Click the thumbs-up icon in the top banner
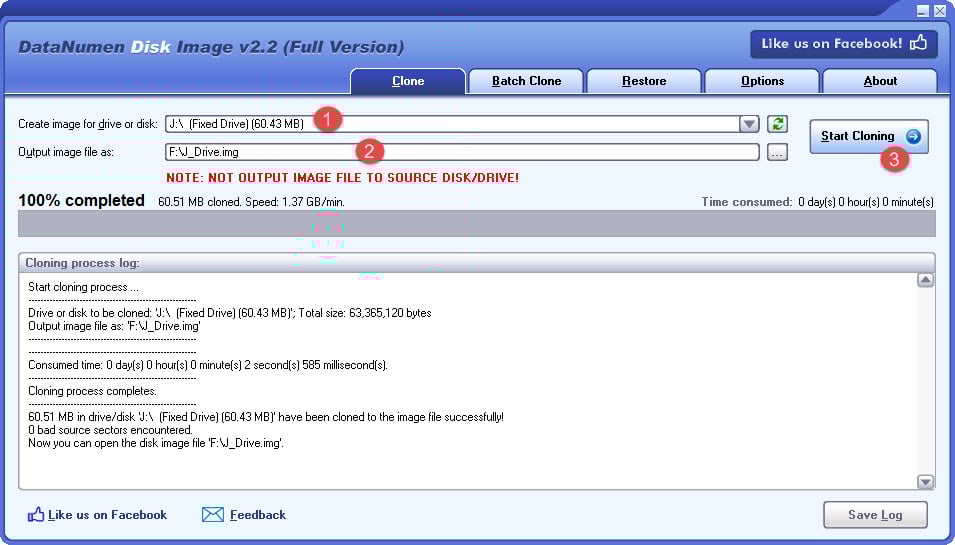The height and width of the screenshot is (545, 955). pyautogui.click(x=918, y=43)
